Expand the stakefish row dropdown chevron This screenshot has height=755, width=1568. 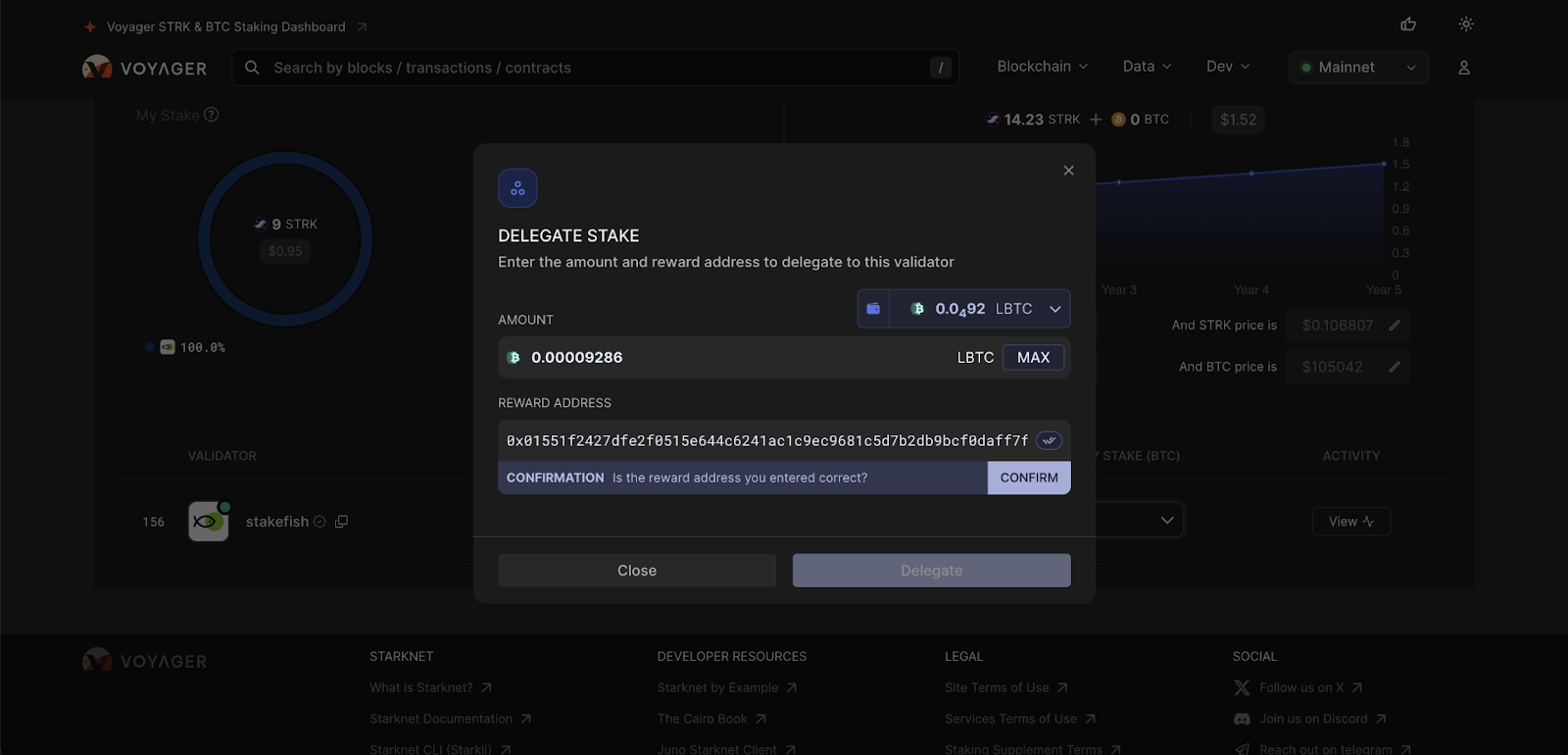1166,521
